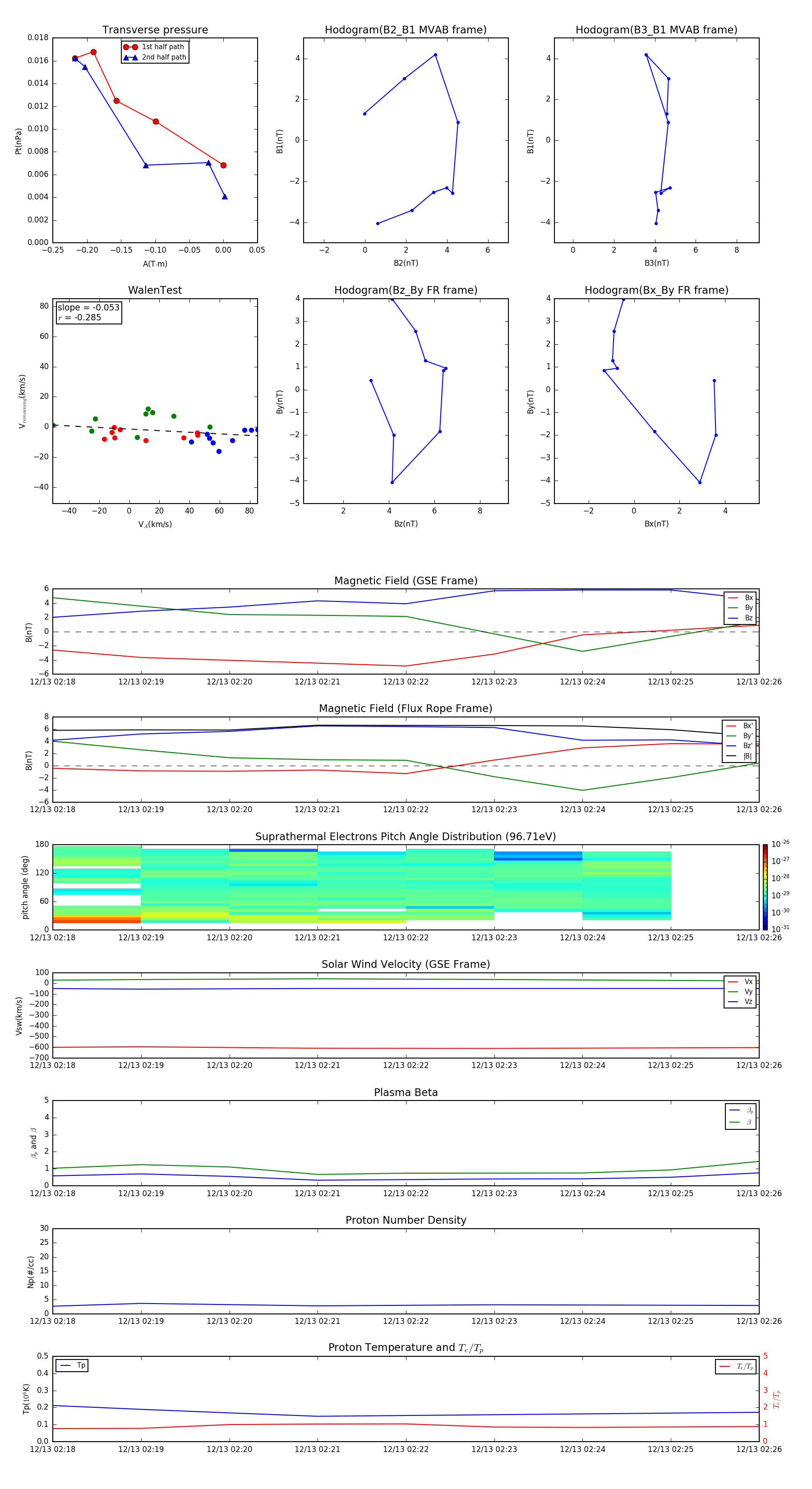Click the "B3(nT)" x-axis label
This screenshot has height=1489, width=812.
(656, 263)
